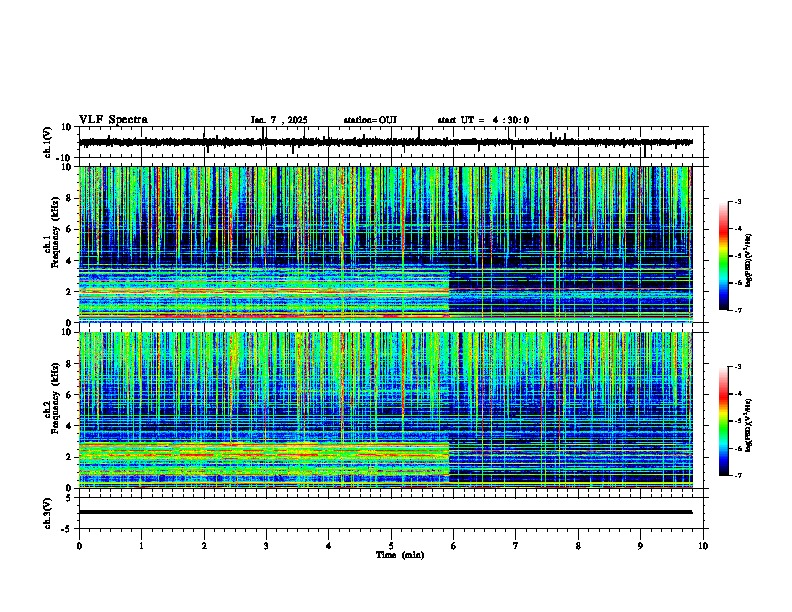The width and height of the screenshot is (792, 612).
Task: Click the "2" kHz tick on ch.2 frequency axis
Action: 70,457
